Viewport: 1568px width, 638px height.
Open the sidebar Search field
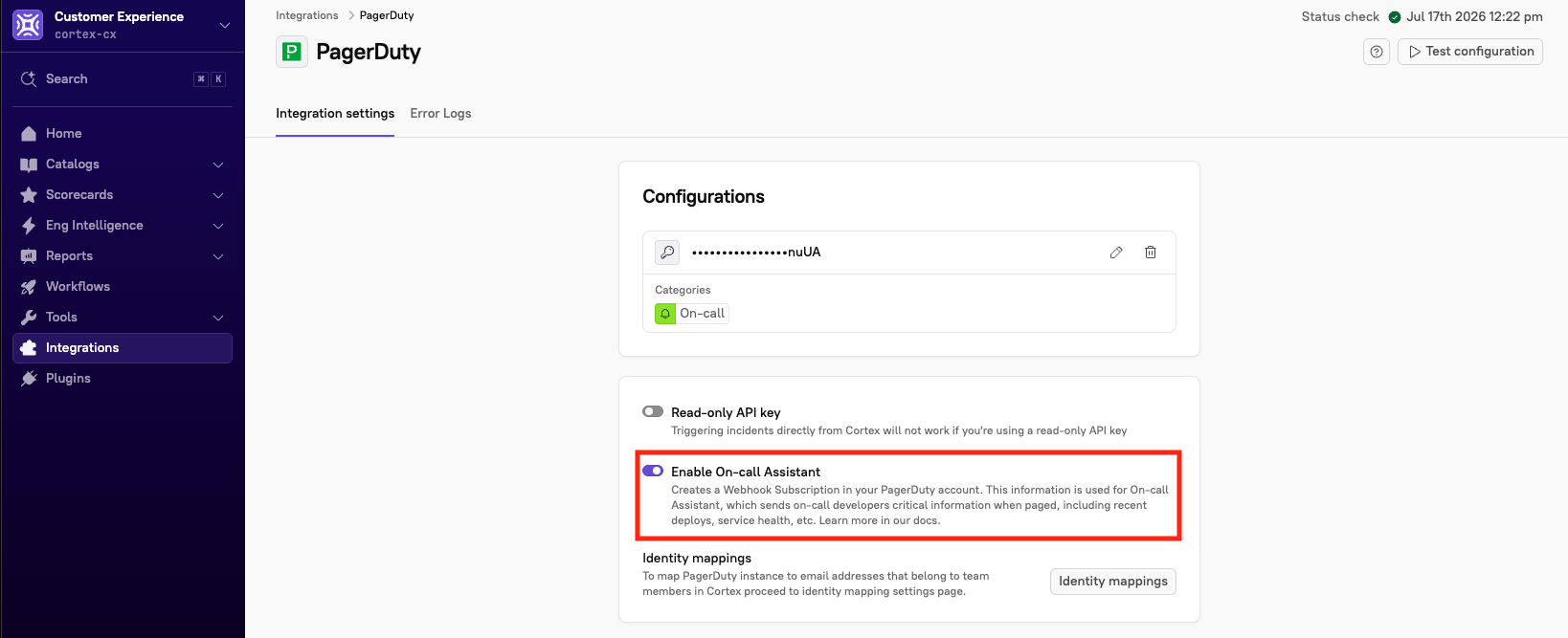tap(123, 78)
